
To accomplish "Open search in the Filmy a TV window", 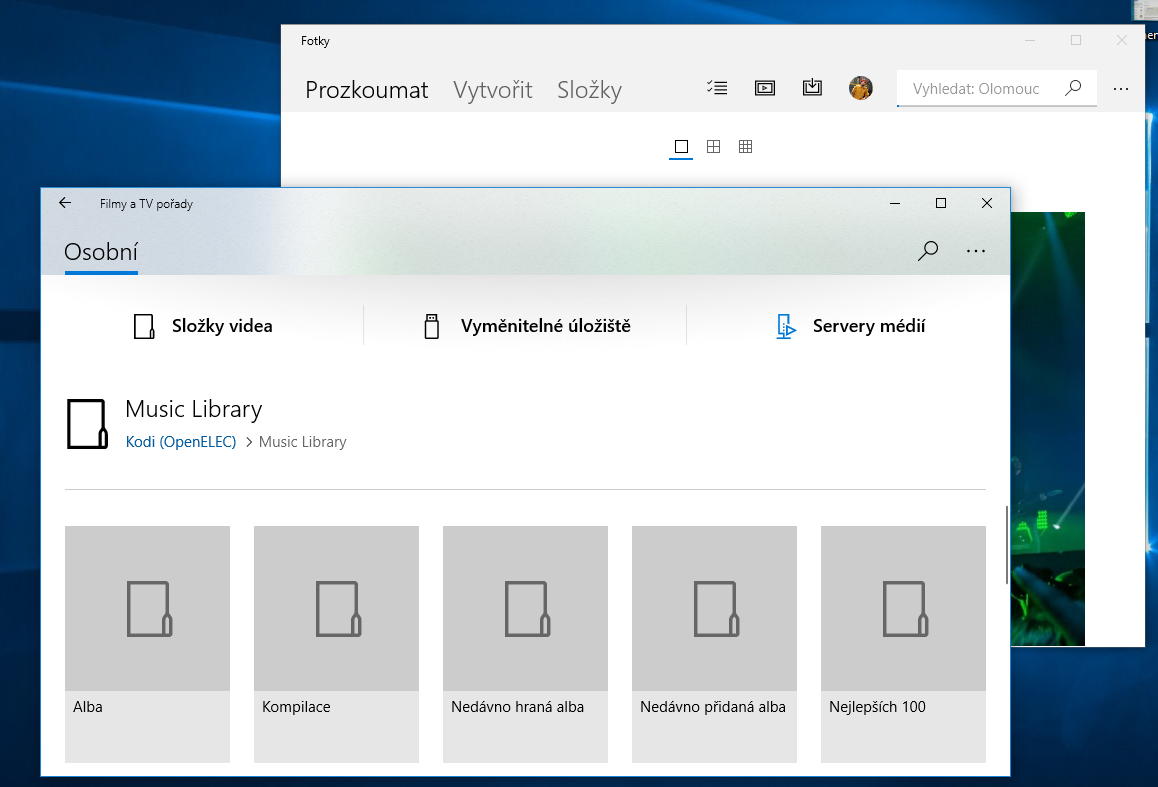I will [x=928, y=251].
